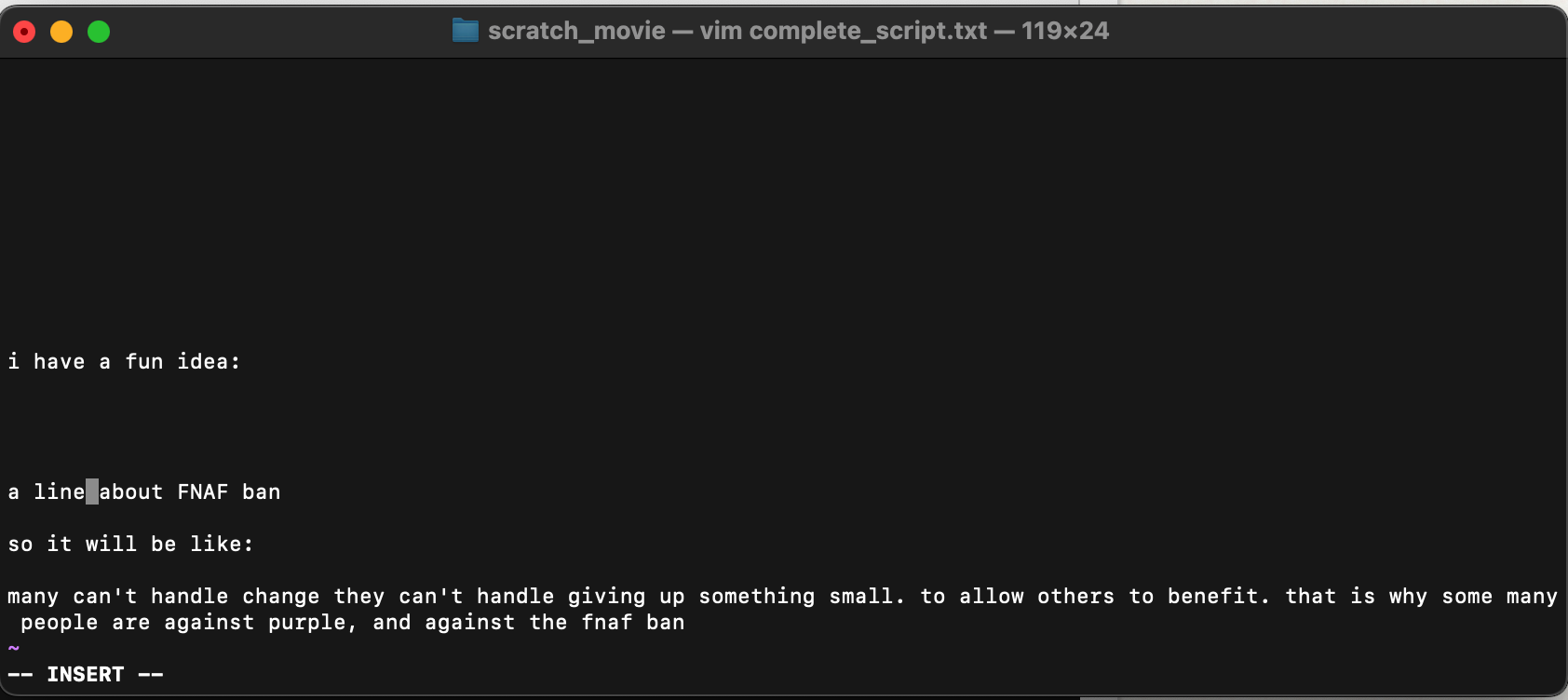Click the blue folder icon in title bar
Image resolution: width=1568 pixels, height=700 pixels.
point(465,31)
